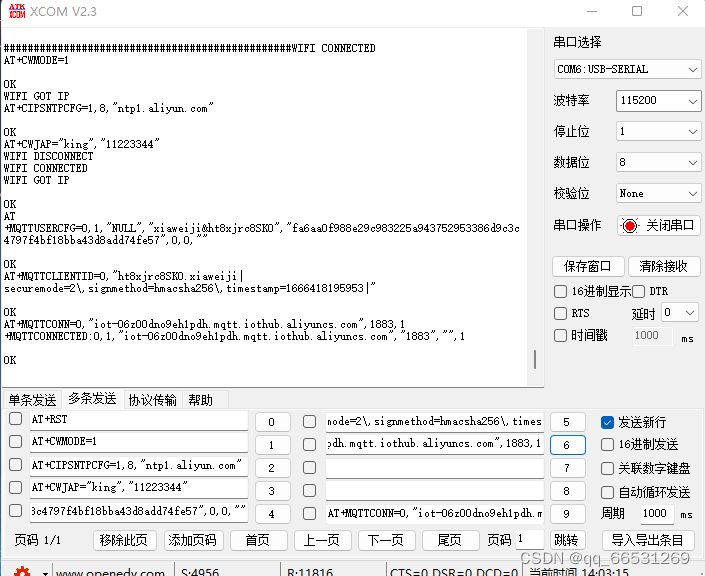Image resolution: width=705 pixels, height=576 pixels.
Task: Enable the 16进制发送 checkbox
Action: [x=607, y=444]
